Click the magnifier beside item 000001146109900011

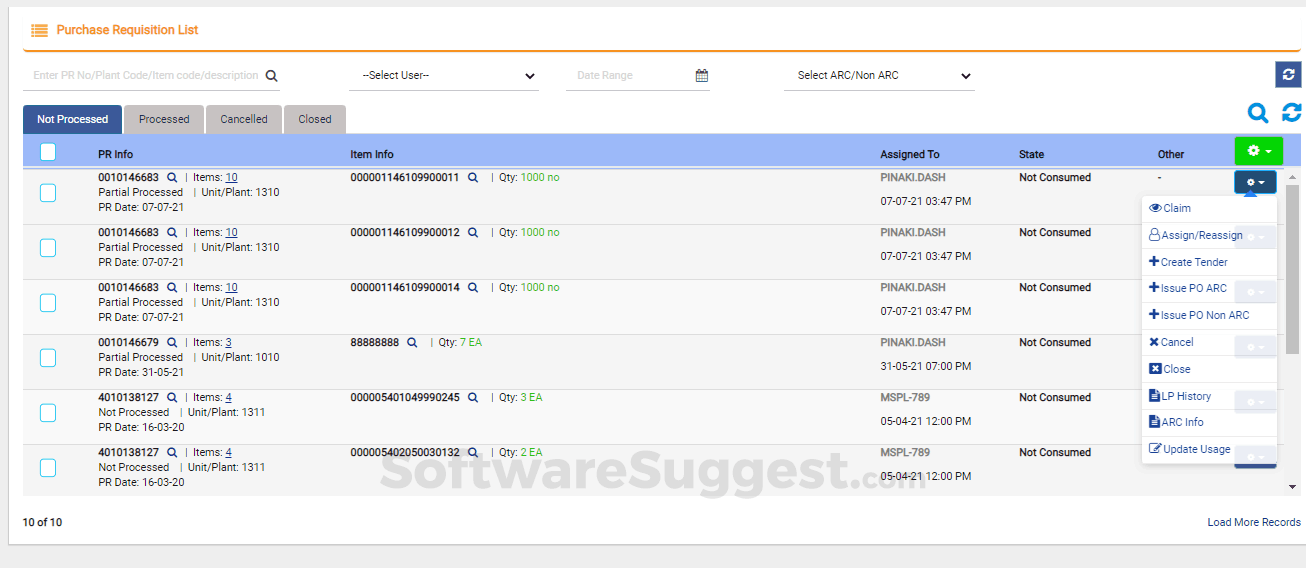click(473, 178)
